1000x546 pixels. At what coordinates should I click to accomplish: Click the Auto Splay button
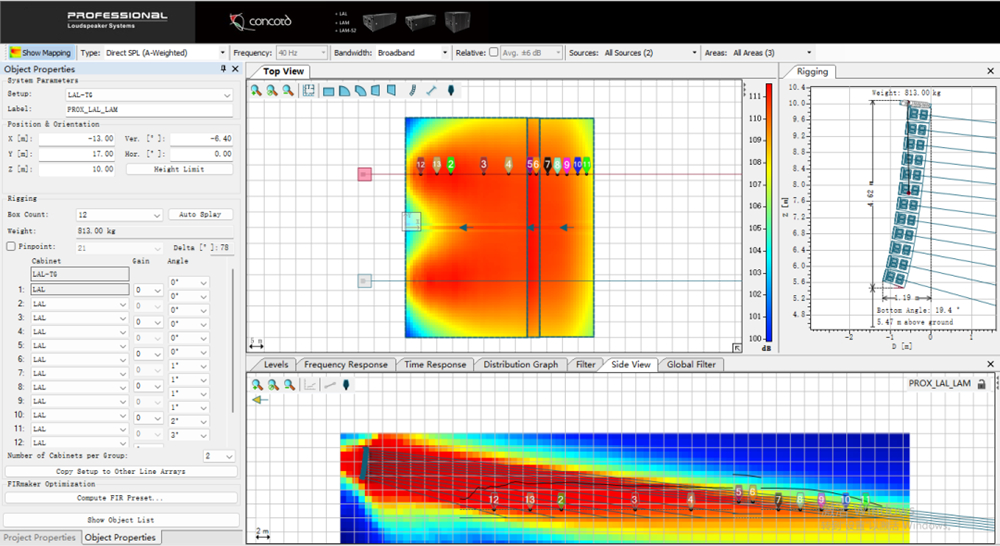(200, 214)
